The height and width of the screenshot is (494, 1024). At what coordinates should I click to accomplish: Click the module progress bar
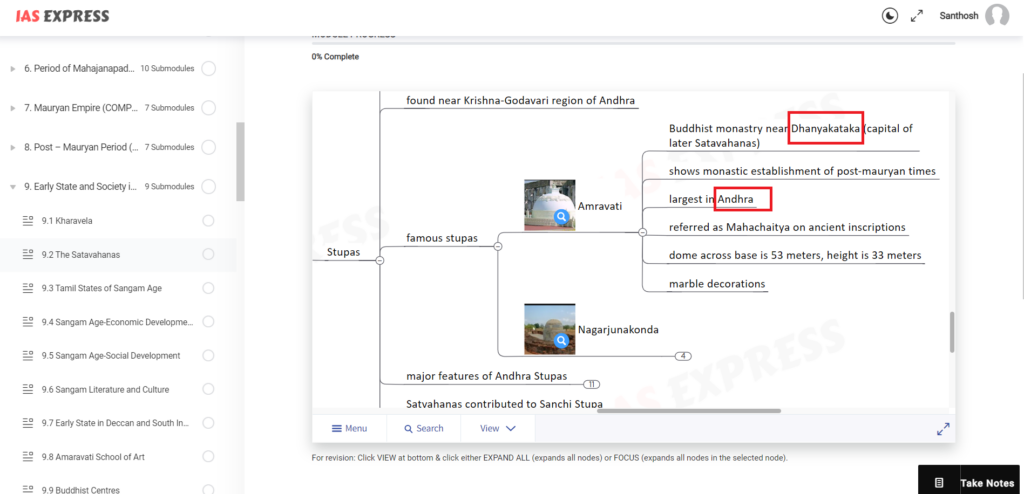tap(633, 43)
